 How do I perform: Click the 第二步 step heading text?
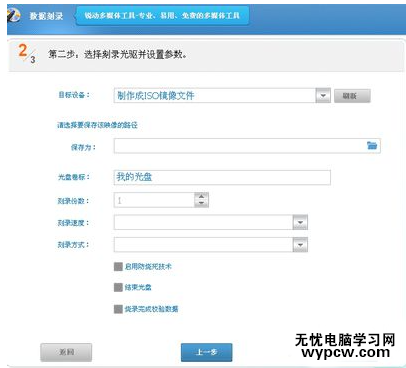tap(117, 54)
